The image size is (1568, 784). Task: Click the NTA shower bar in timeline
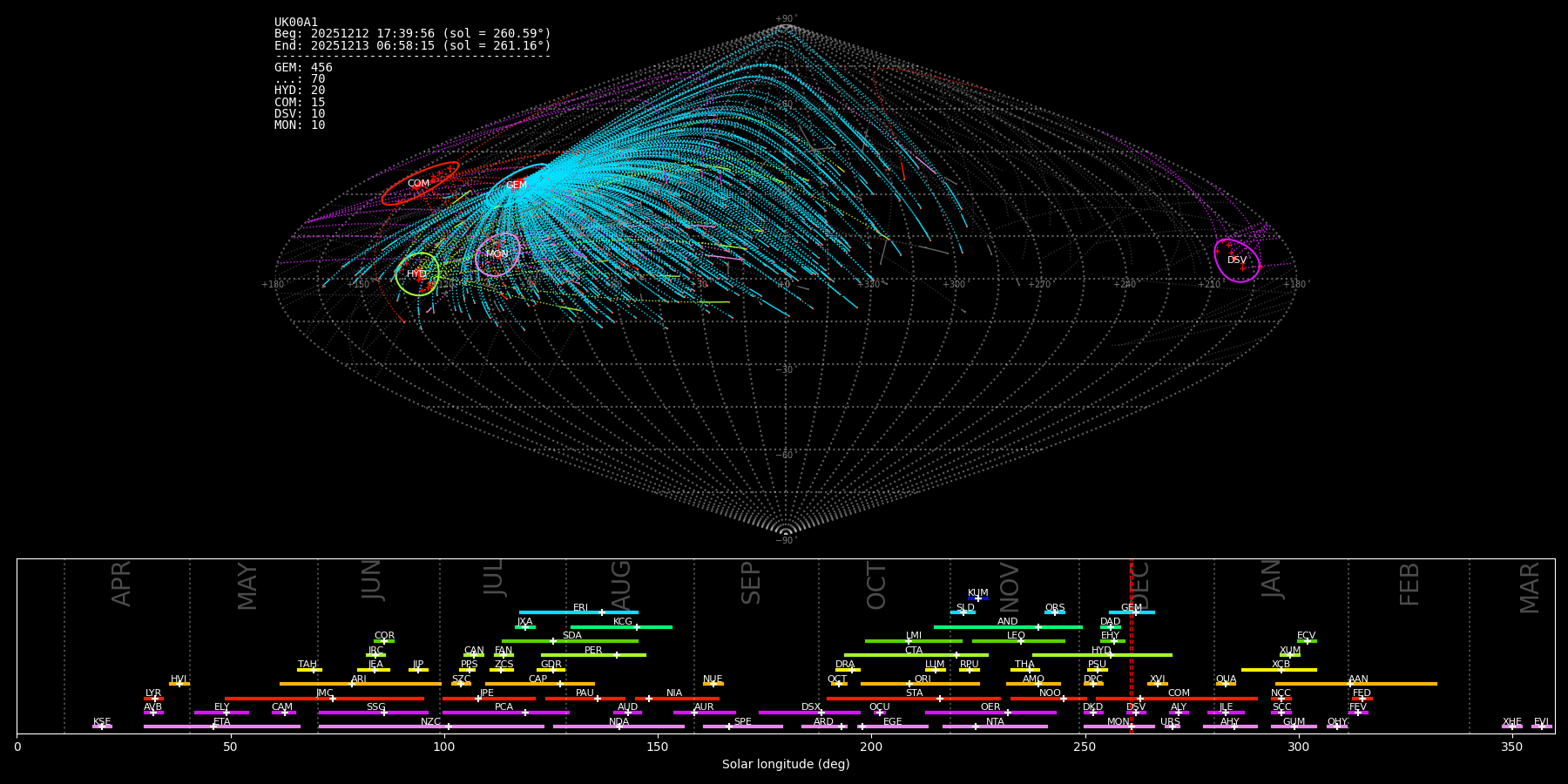(x=995, y=727)
